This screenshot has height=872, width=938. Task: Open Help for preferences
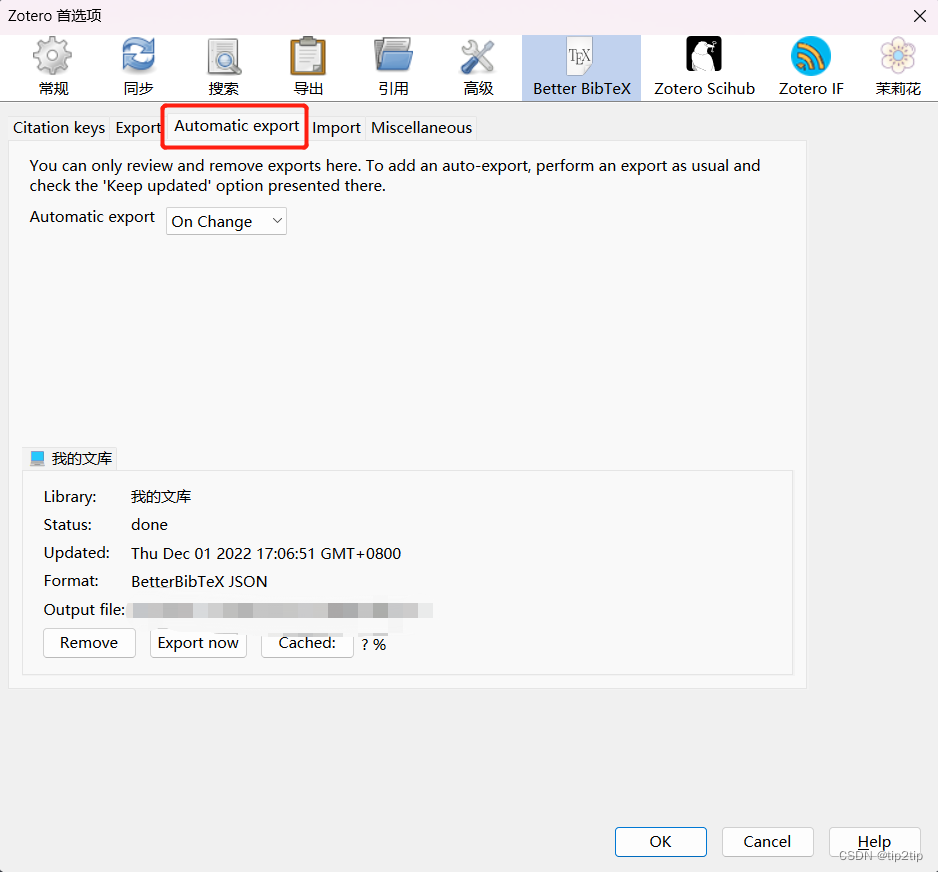874,841
